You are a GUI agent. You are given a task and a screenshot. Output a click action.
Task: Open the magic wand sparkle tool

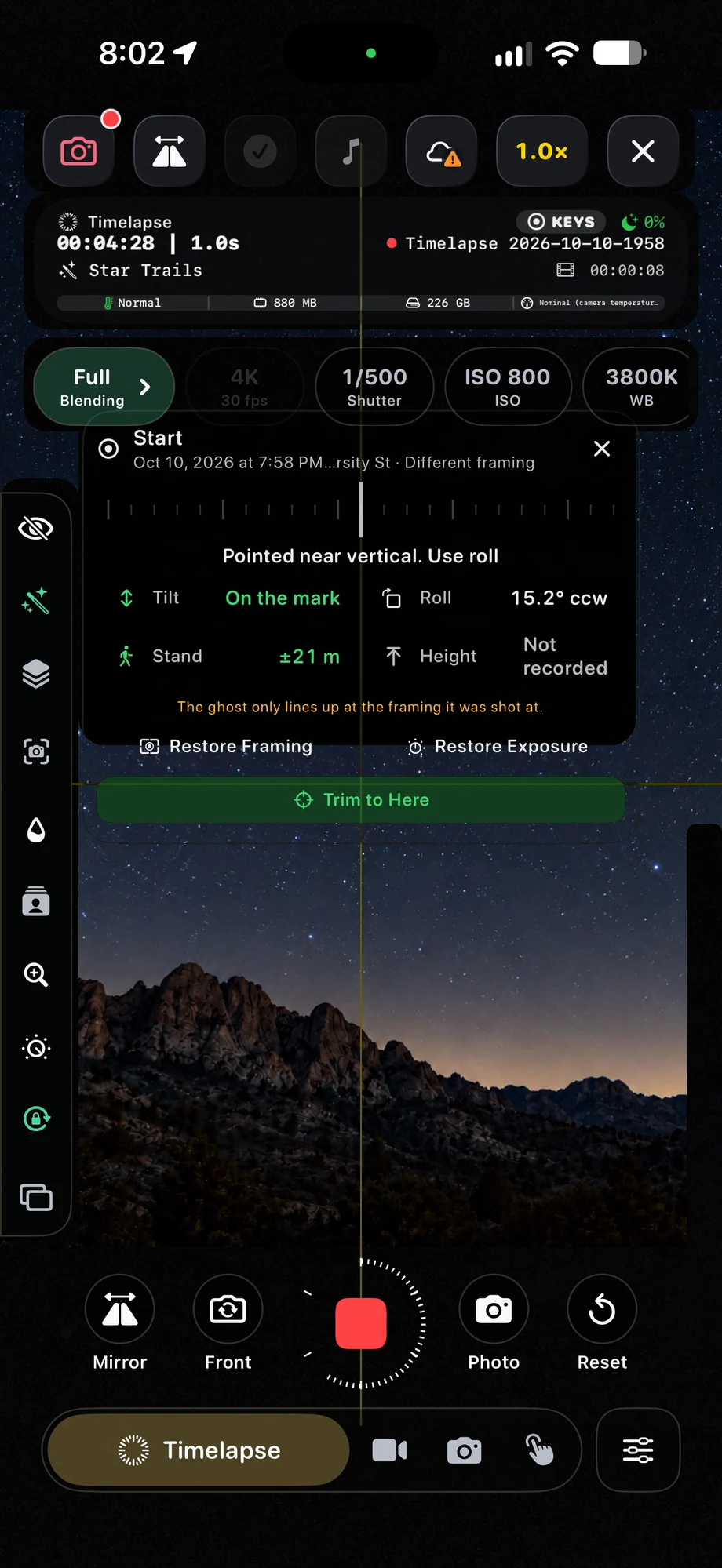pyautogui.click(x=36, y=601)
